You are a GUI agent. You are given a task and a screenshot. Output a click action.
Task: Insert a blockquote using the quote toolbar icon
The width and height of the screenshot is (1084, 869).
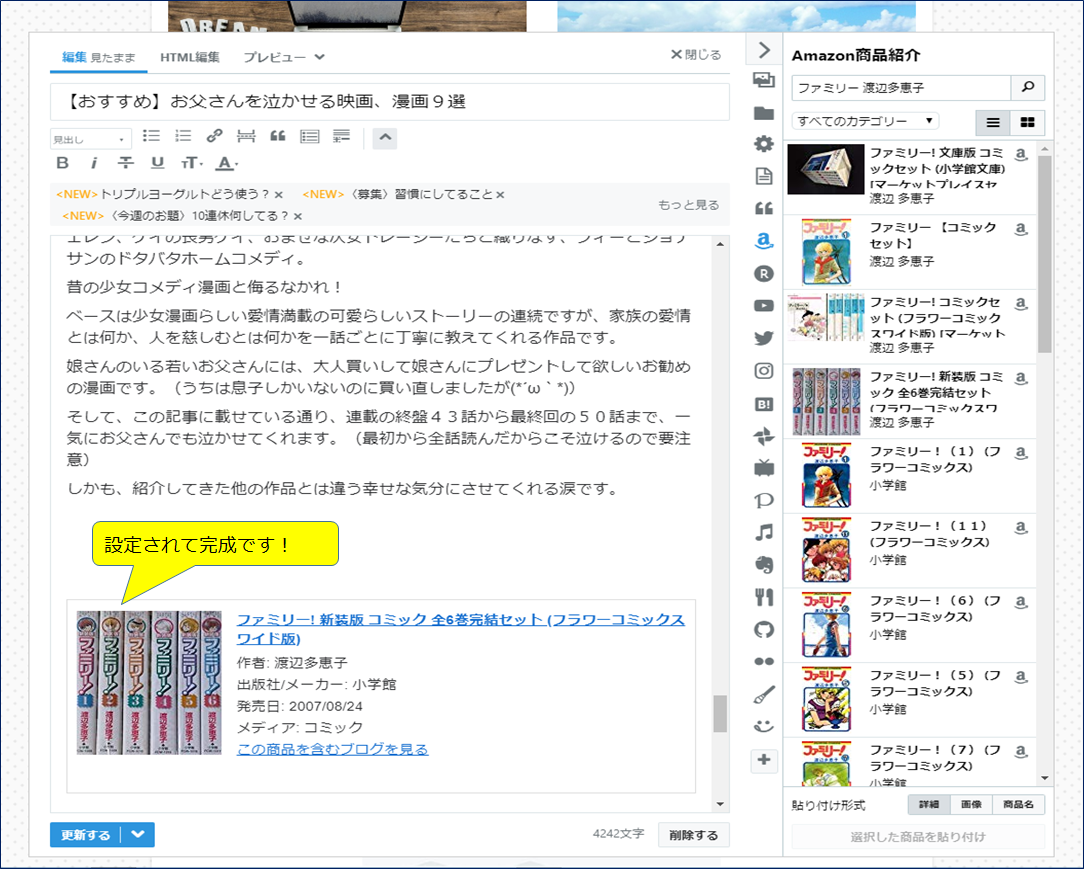point(277,135)
